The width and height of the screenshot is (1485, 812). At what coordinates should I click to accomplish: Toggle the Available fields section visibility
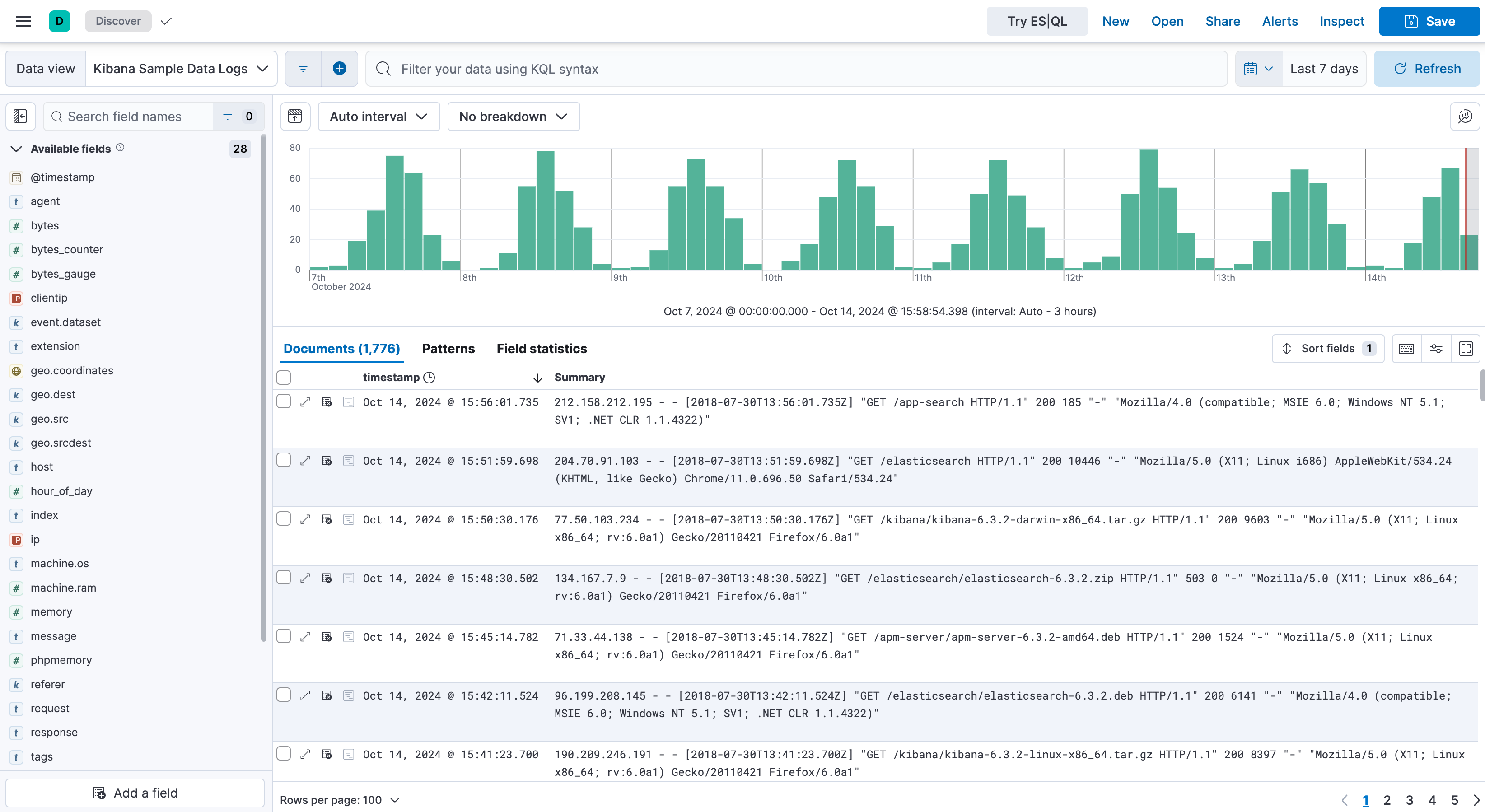16,148
